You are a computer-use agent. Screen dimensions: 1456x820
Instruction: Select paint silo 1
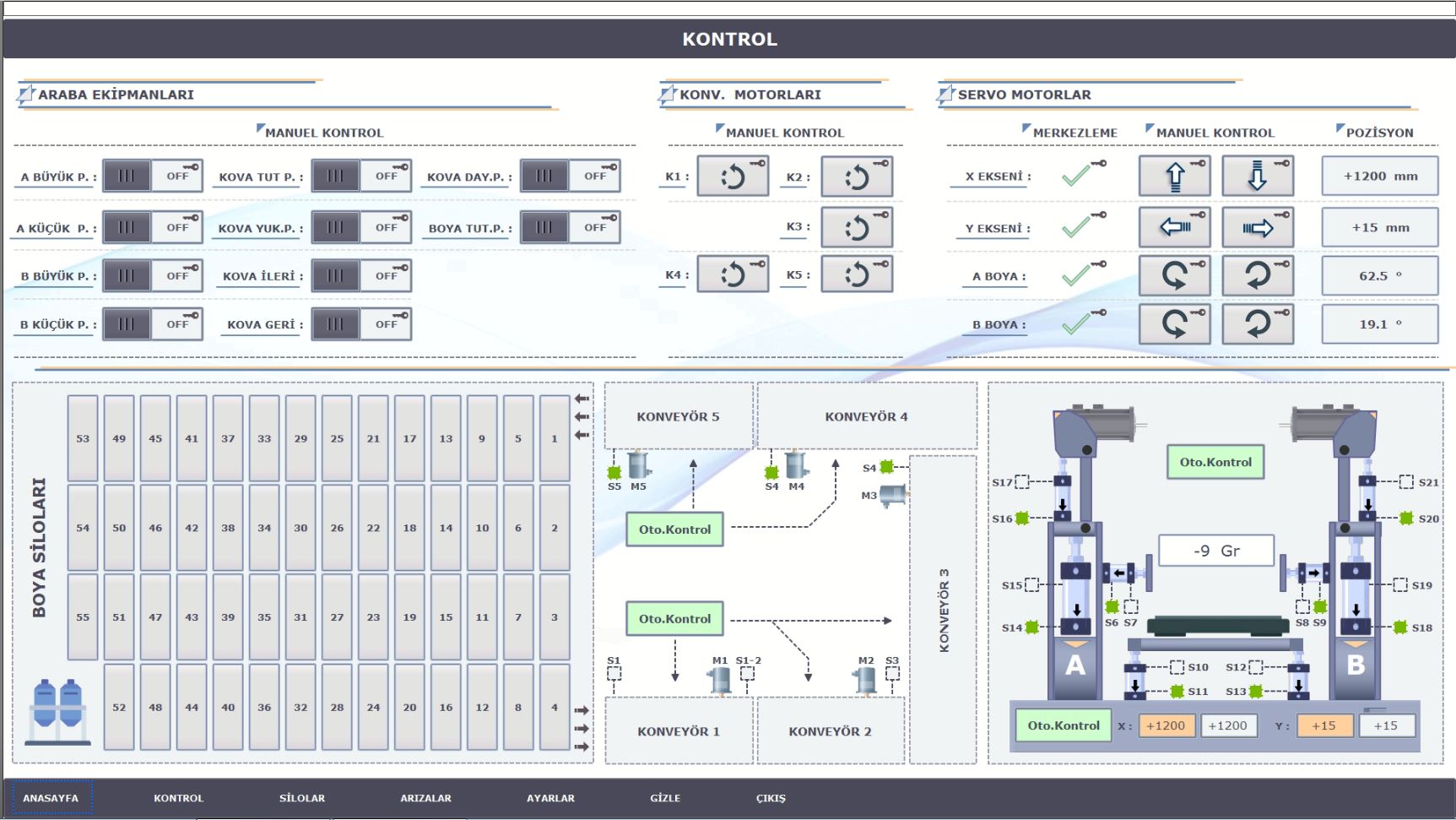[x=555, y=439]
